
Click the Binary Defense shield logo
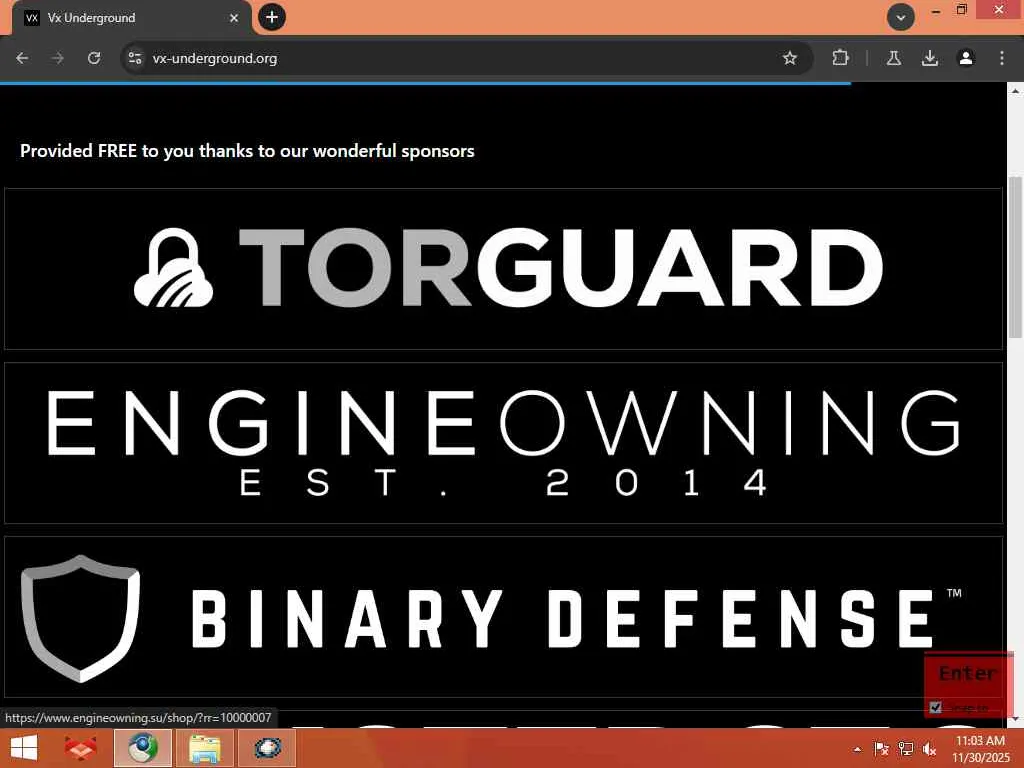click(x=80, y=618)
